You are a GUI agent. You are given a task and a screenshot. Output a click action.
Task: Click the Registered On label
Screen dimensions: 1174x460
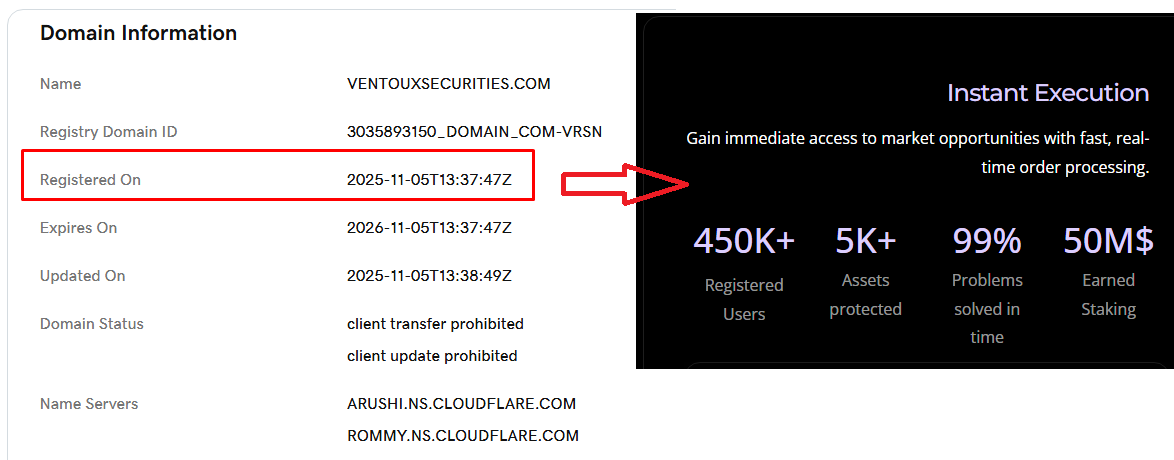pos(90,180)
